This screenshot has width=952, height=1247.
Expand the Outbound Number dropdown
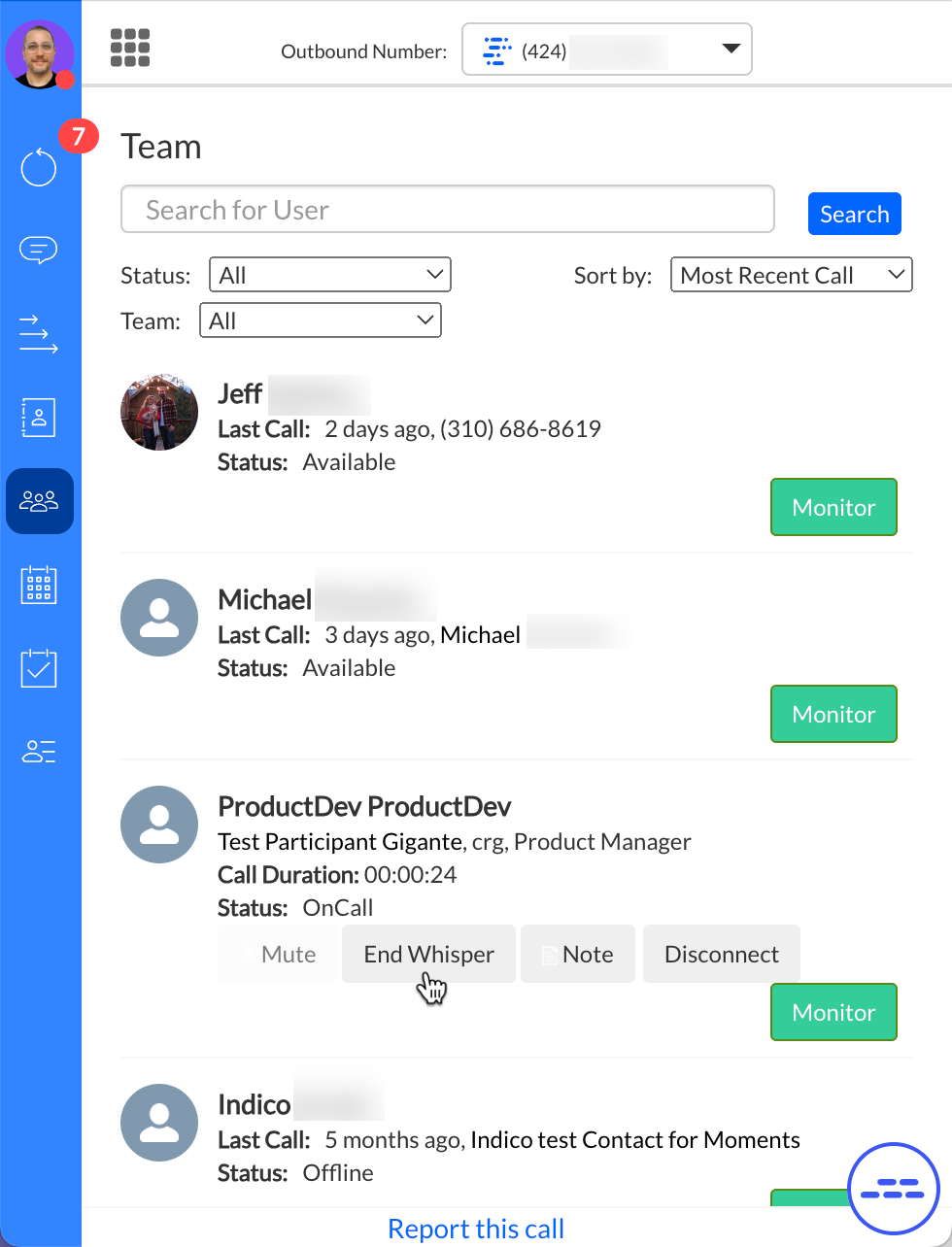pyautogui.click(x=606, y=50)
